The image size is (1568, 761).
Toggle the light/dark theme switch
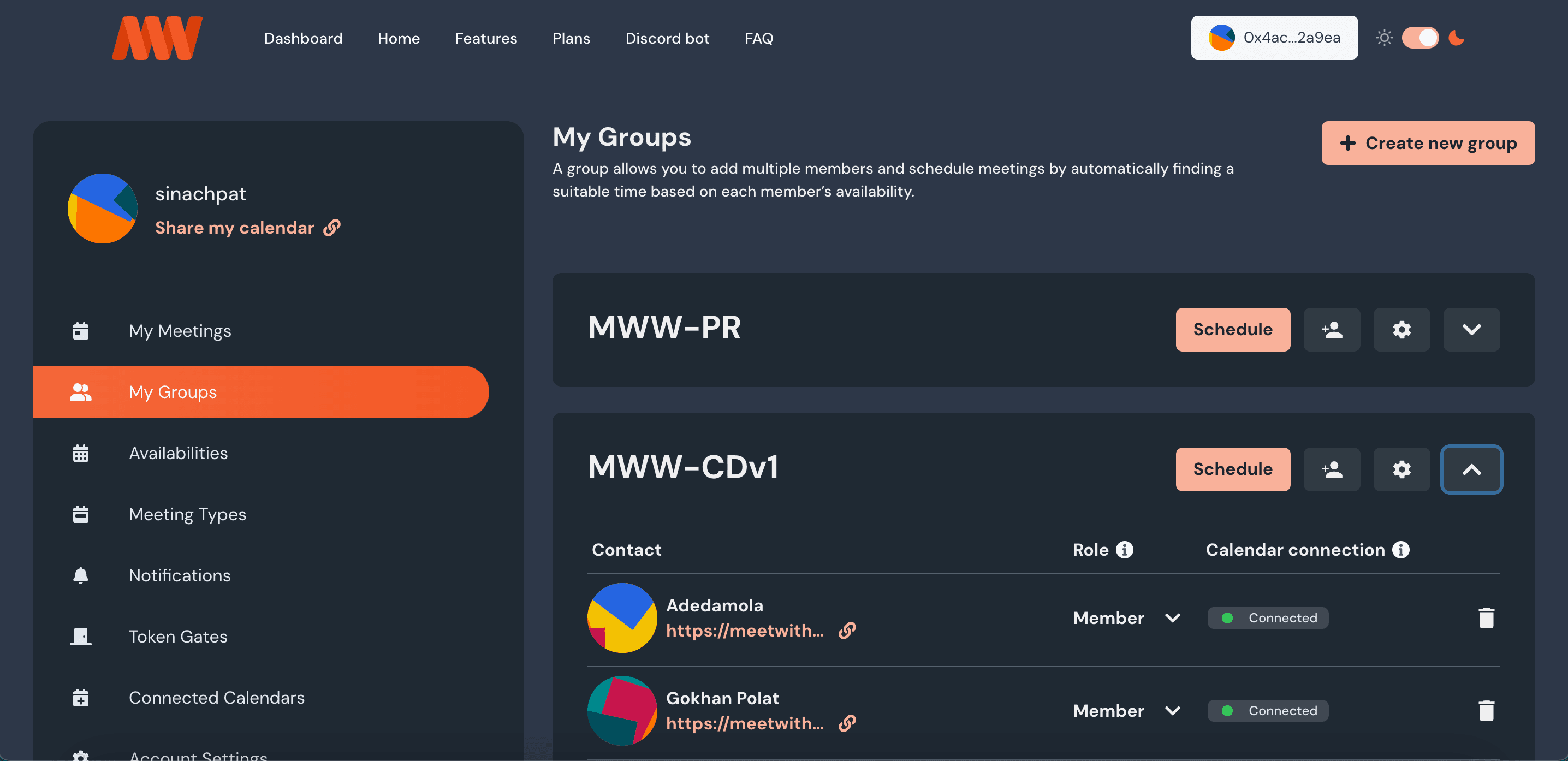1420,38
